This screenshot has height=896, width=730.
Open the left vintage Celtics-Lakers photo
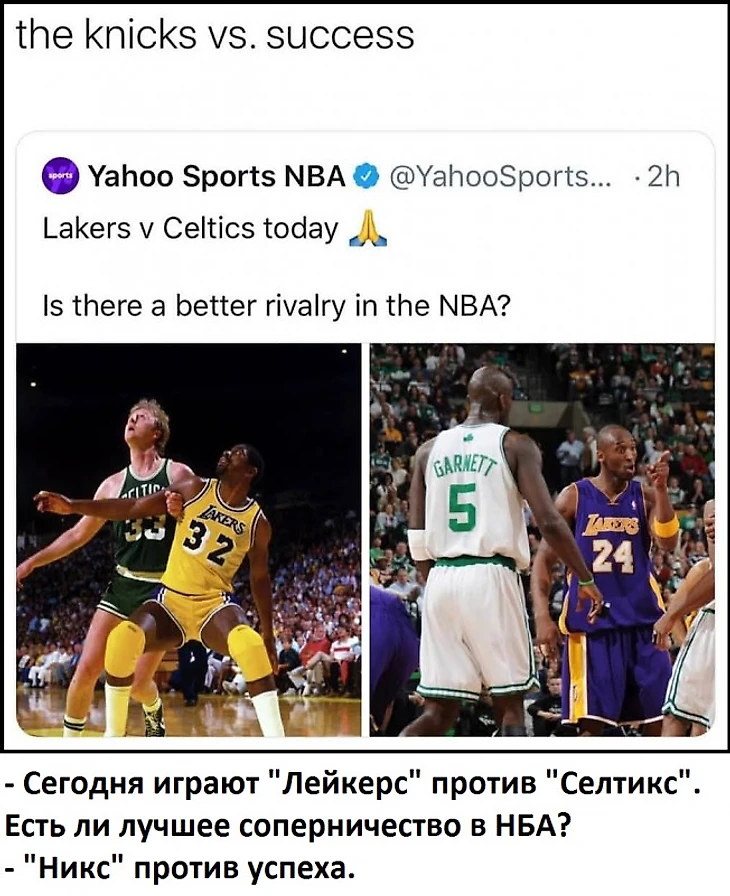(x=188, y=539)
